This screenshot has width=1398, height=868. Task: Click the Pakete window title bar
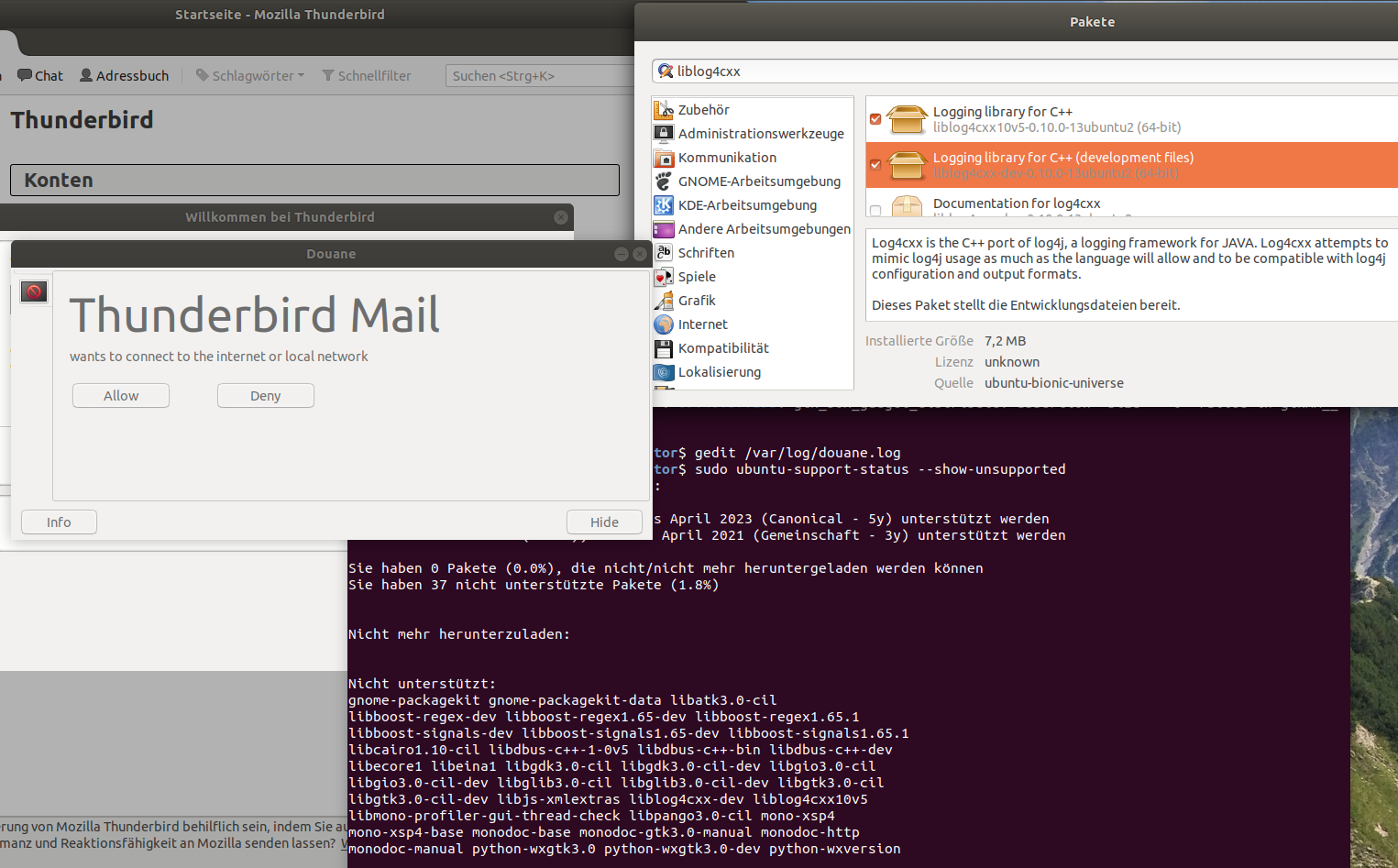click(1016, 21)
